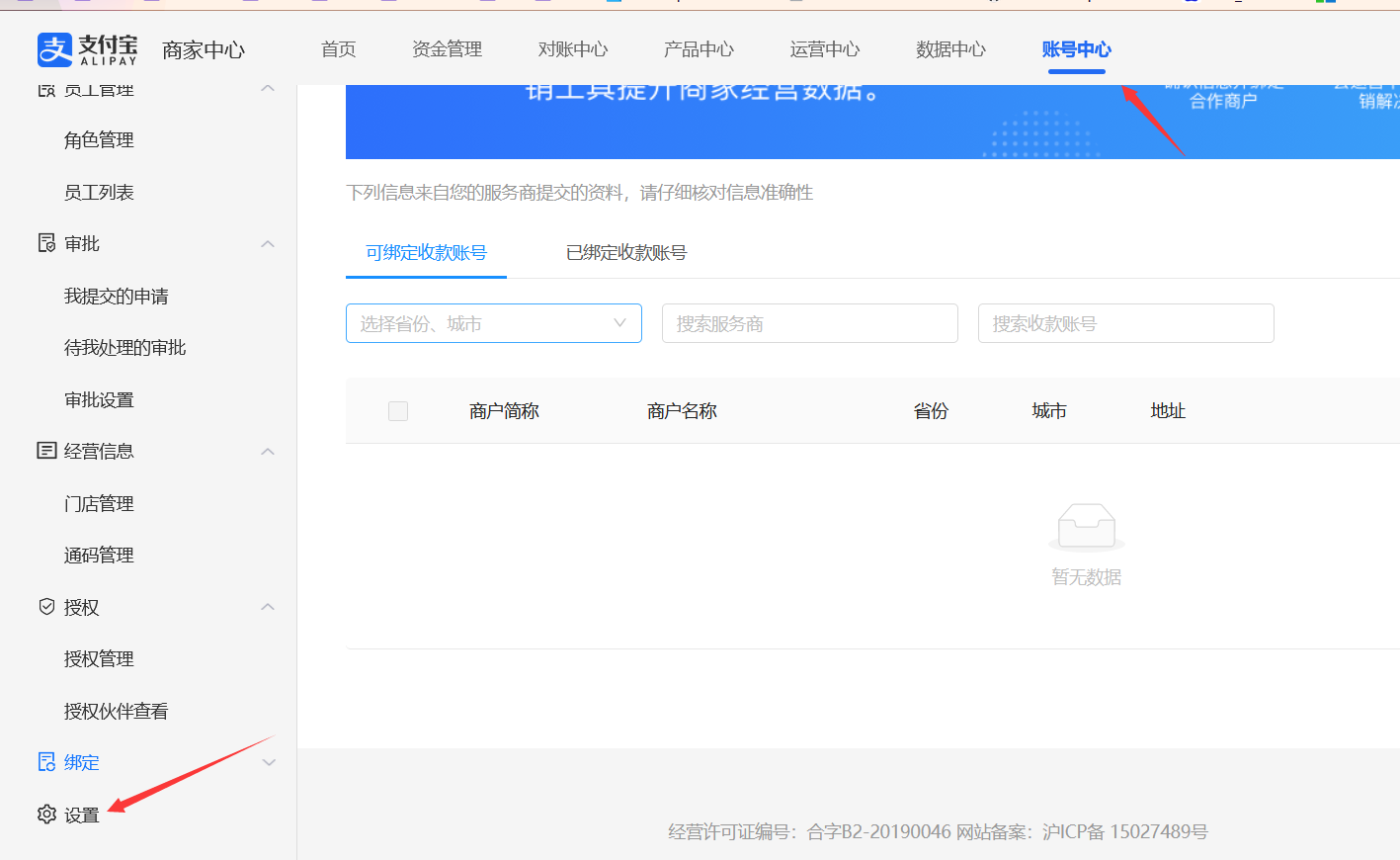
Task: Click the 商户简称 column header
Action: pos(504,410)
